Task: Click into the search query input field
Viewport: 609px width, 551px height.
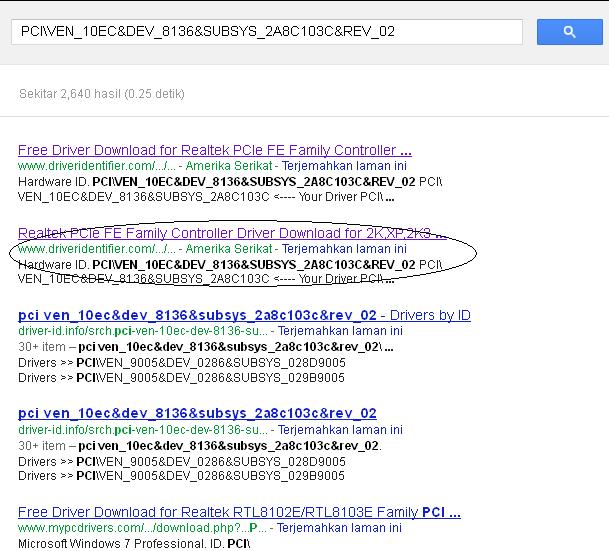Action: coord(267,32)
